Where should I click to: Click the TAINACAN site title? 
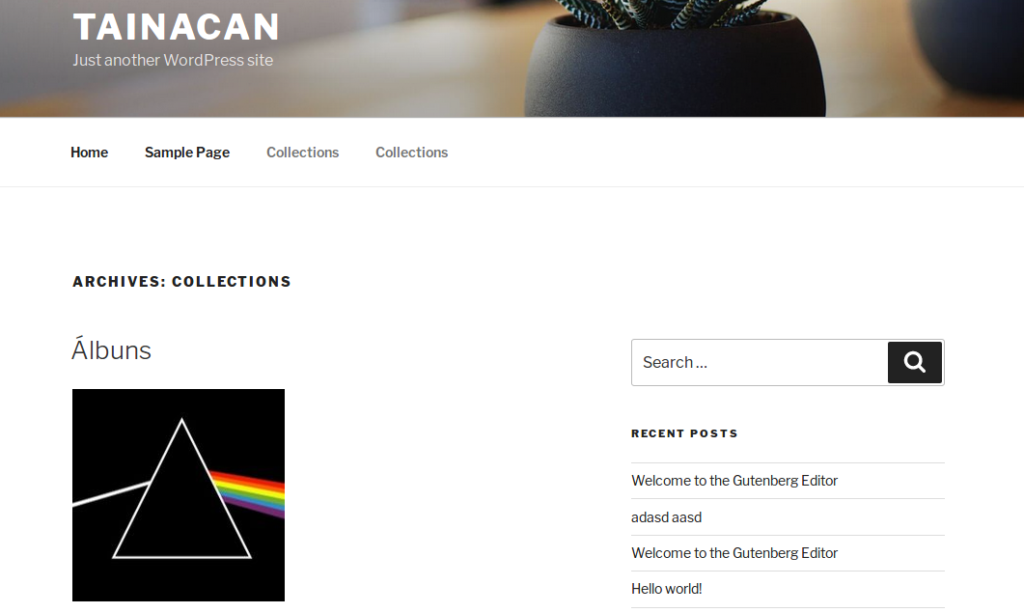tap(176, 27)
